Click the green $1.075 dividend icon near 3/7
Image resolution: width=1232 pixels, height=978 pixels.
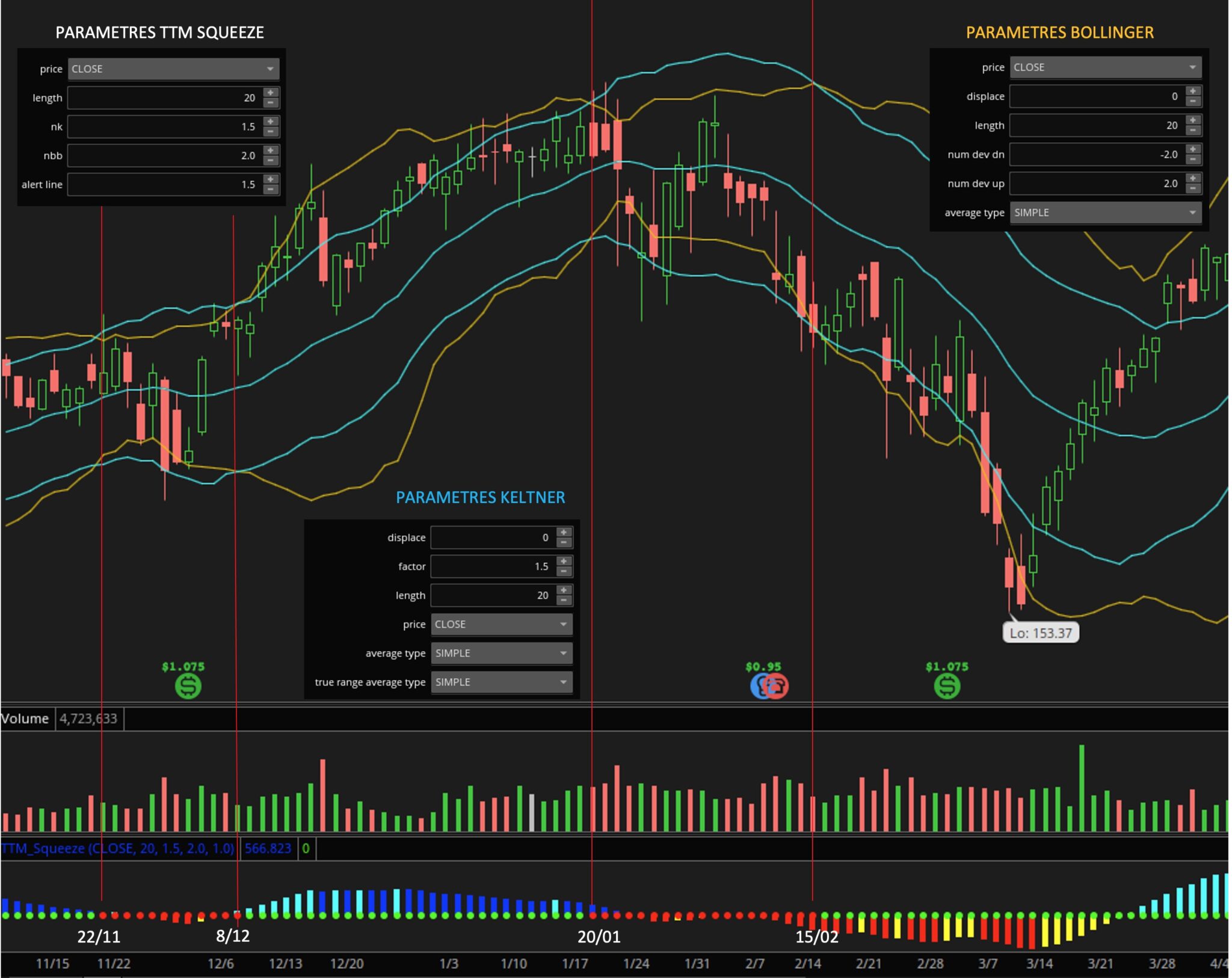pos(947,686)
